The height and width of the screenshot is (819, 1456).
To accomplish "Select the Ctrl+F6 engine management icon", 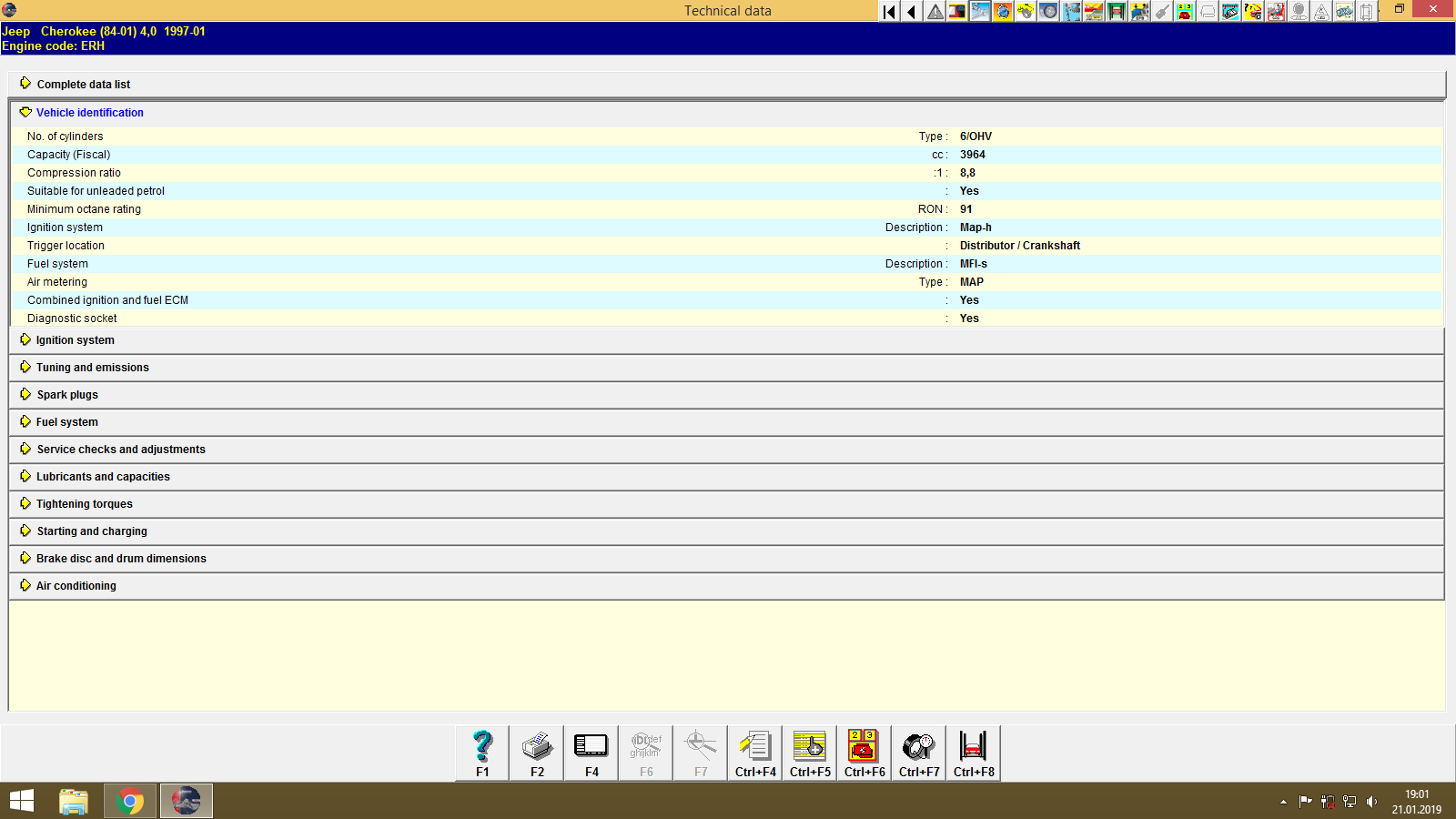I will (864, 753).
